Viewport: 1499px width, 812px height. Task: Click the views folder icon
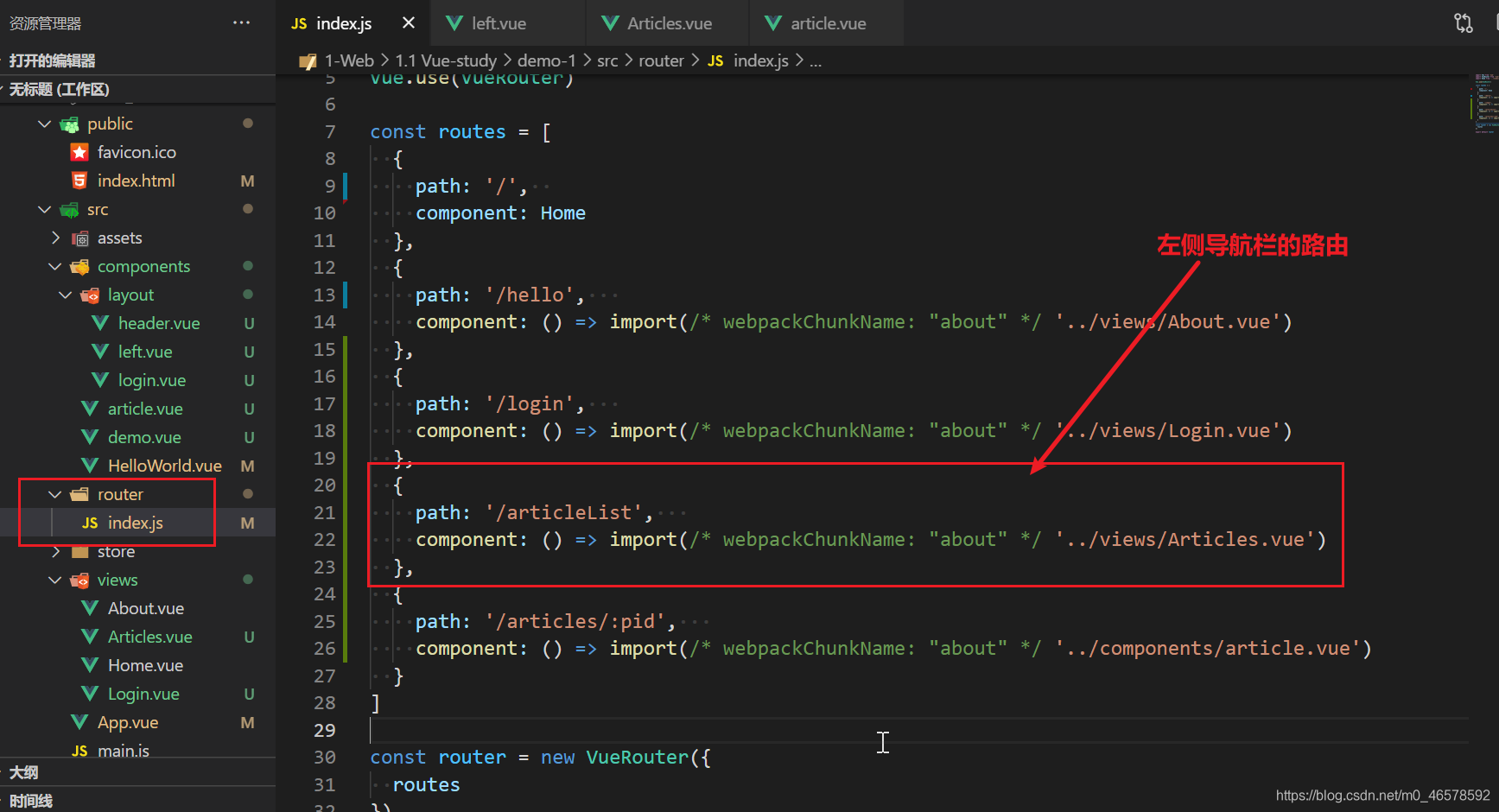pos(79,580)
